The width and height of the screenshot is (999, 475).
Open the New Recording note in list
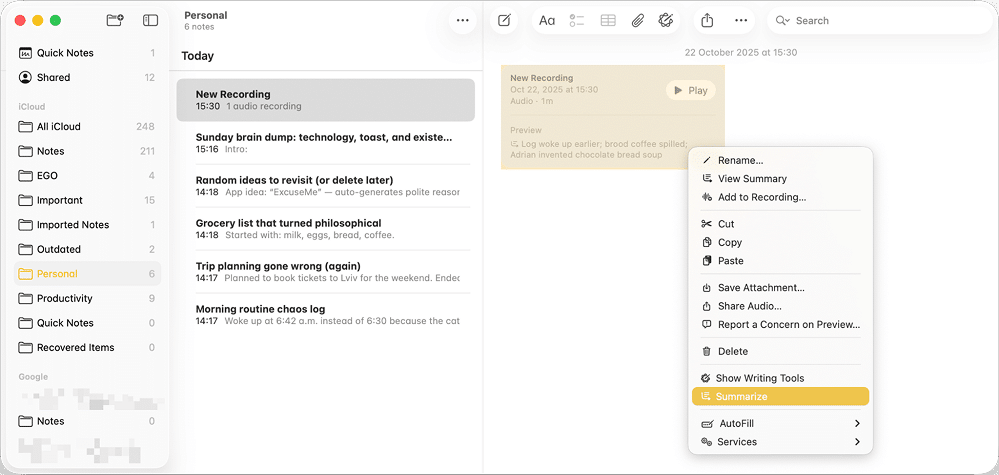click(326, 100)
